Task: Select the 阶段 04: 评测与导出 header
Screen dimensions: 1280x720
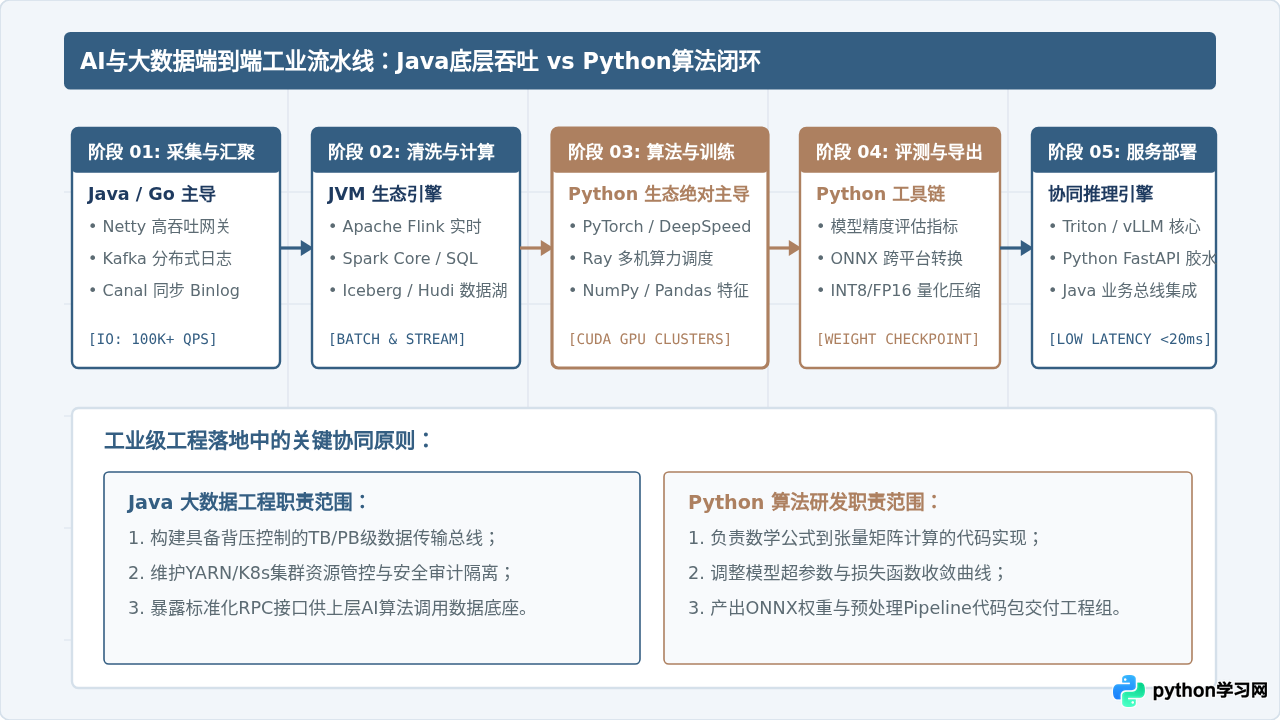Action: tap(900, 150)
